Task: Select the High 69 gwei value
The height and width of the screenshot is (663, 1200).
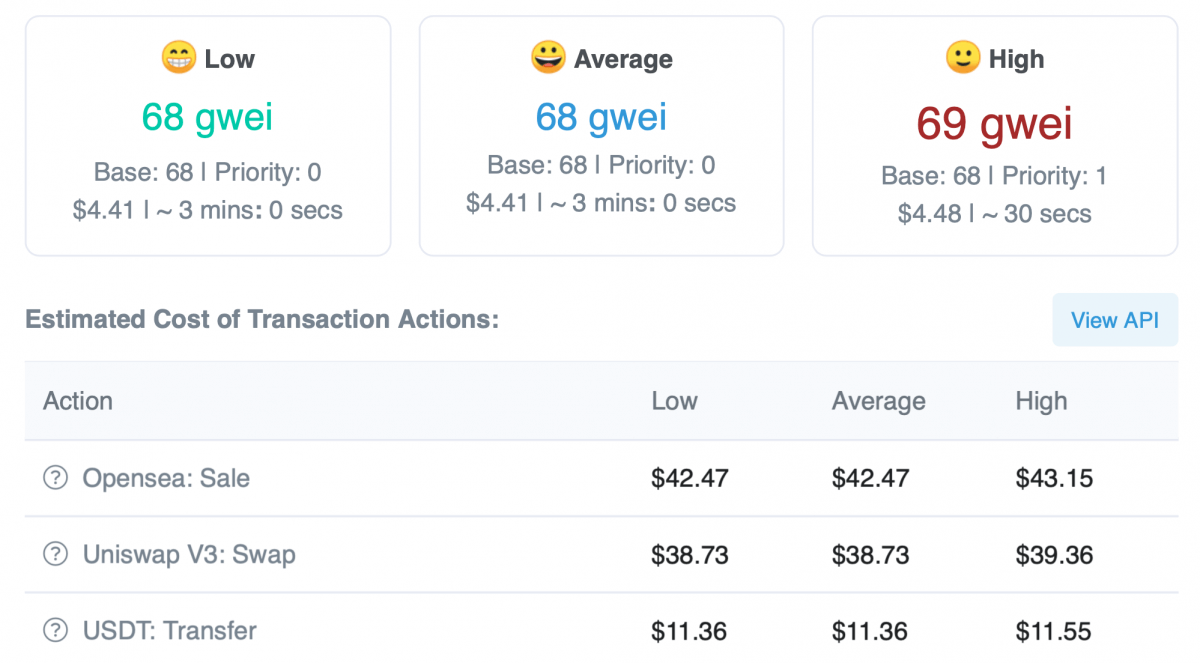Action: click(x=994, y=124)
